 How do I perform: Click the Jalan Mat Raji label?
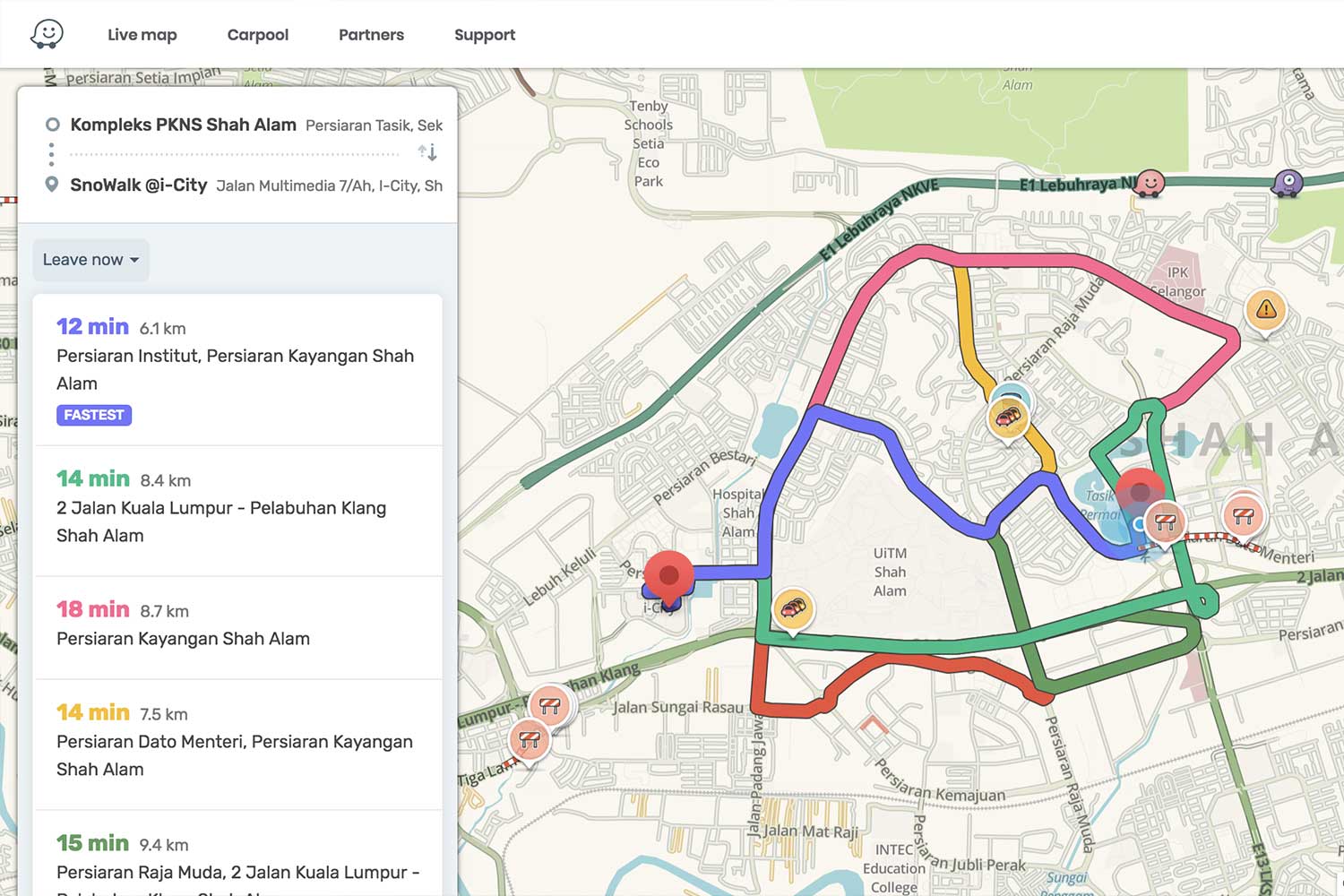click(811, 831)
